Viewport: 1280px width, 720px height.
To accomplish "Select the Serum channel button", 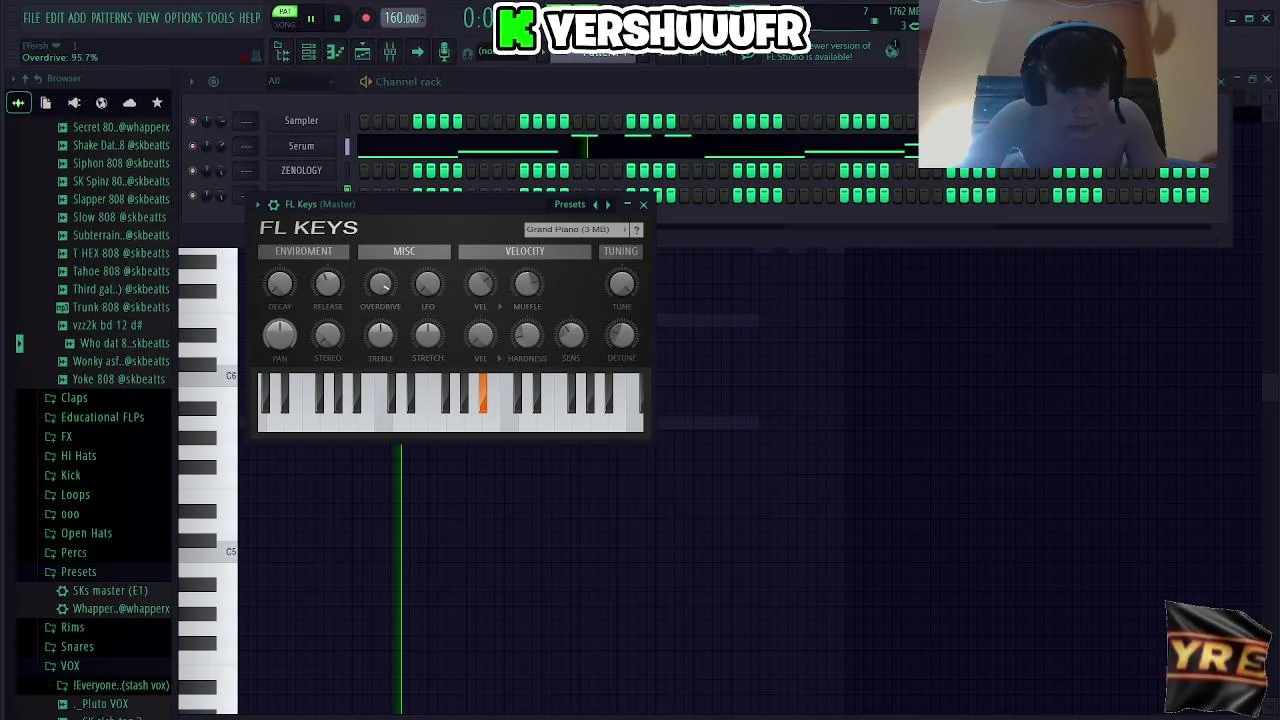I will tap(301, 146).
